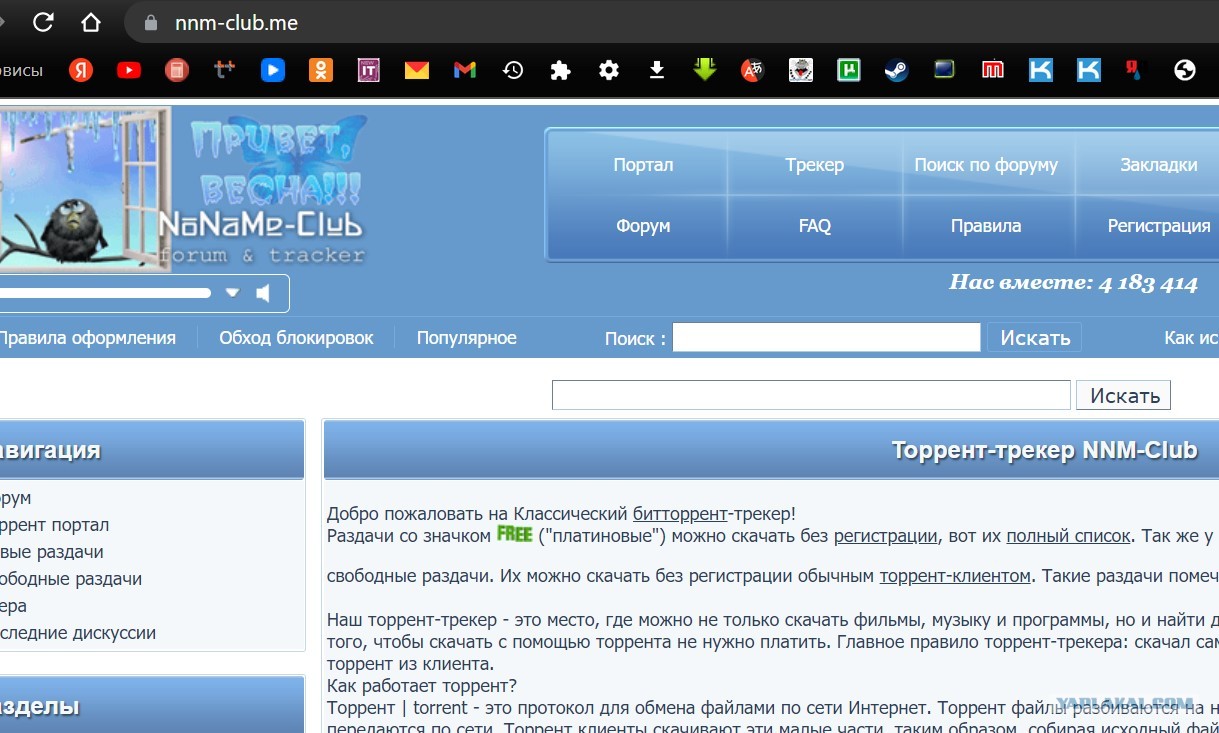Follow the битторрент link
Image resolution: width=1219 pixels, height=733 pixels.
pyautogui.click(x=680, y=514)
